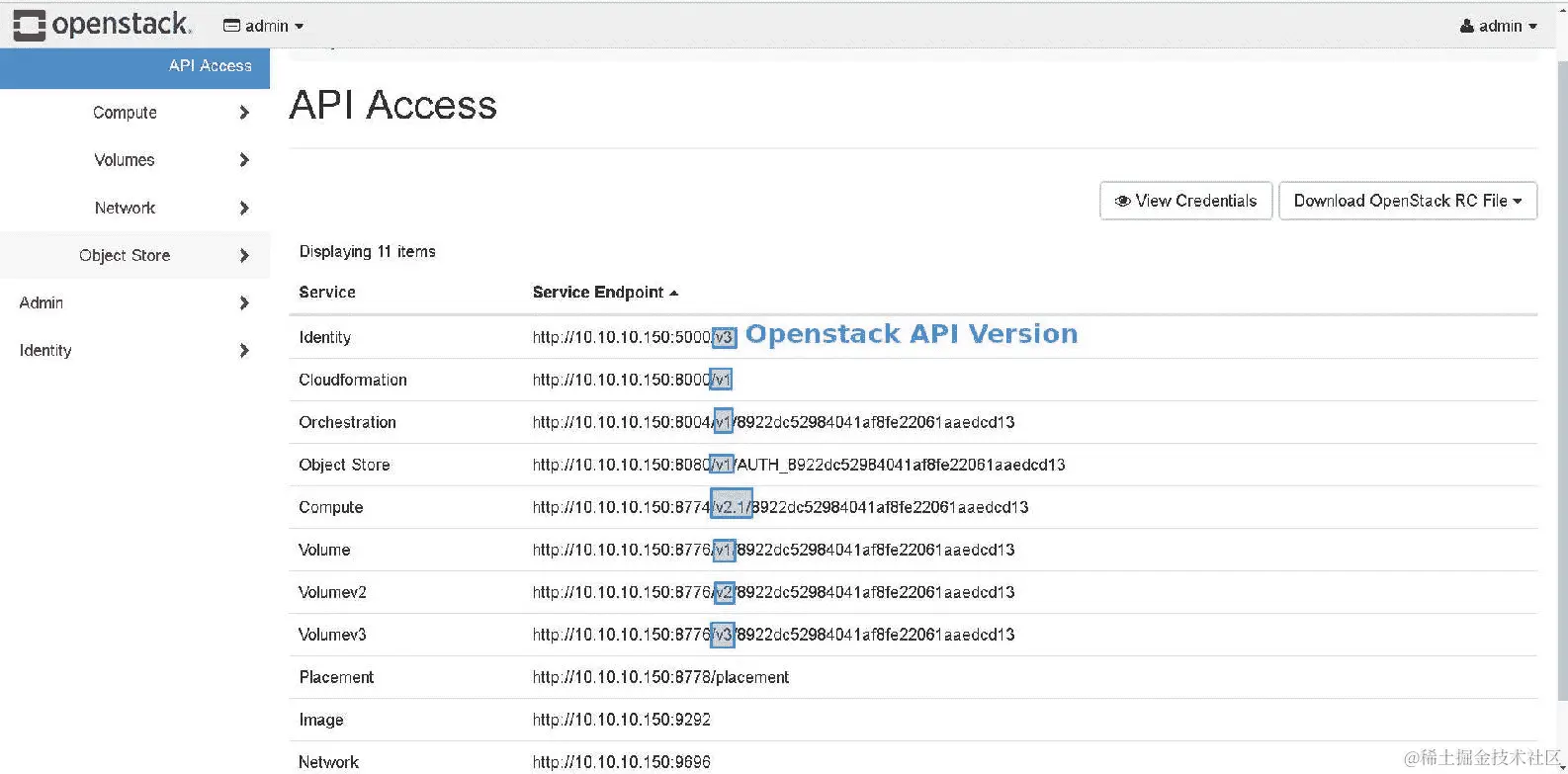The image size is (1568, 774).
Task: Click the Orchestration service cell
Action: pos(347,422)
